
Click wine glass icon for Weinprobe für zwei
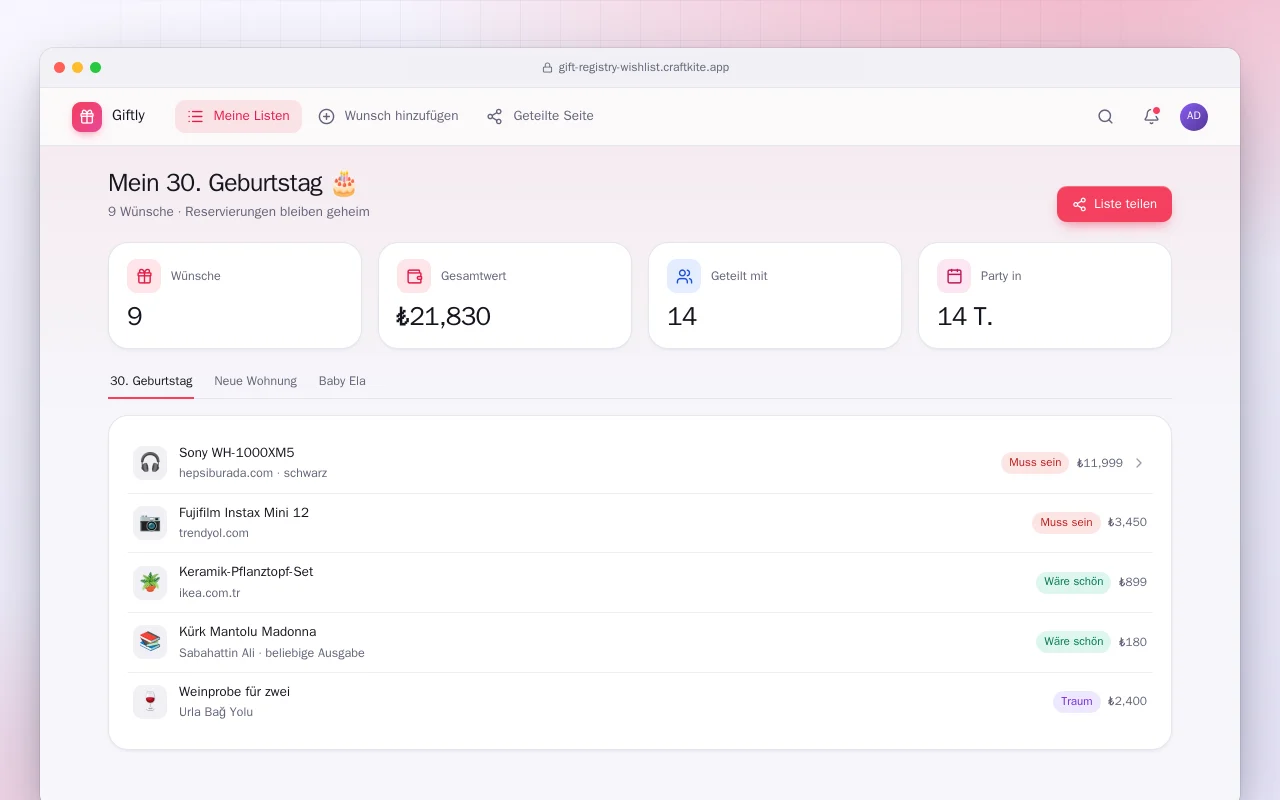coord(150,702)
